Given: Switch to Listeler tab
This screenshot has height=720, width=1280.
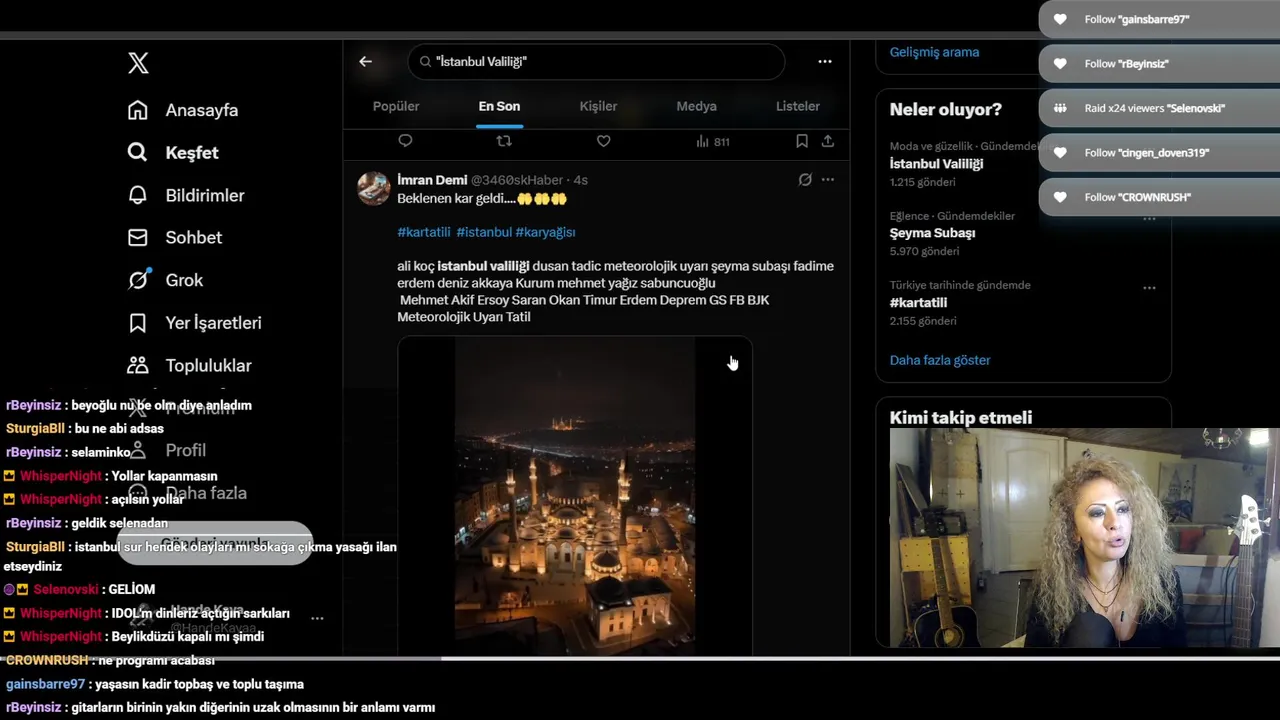Looking at the screenshot, I should (798, 106).
